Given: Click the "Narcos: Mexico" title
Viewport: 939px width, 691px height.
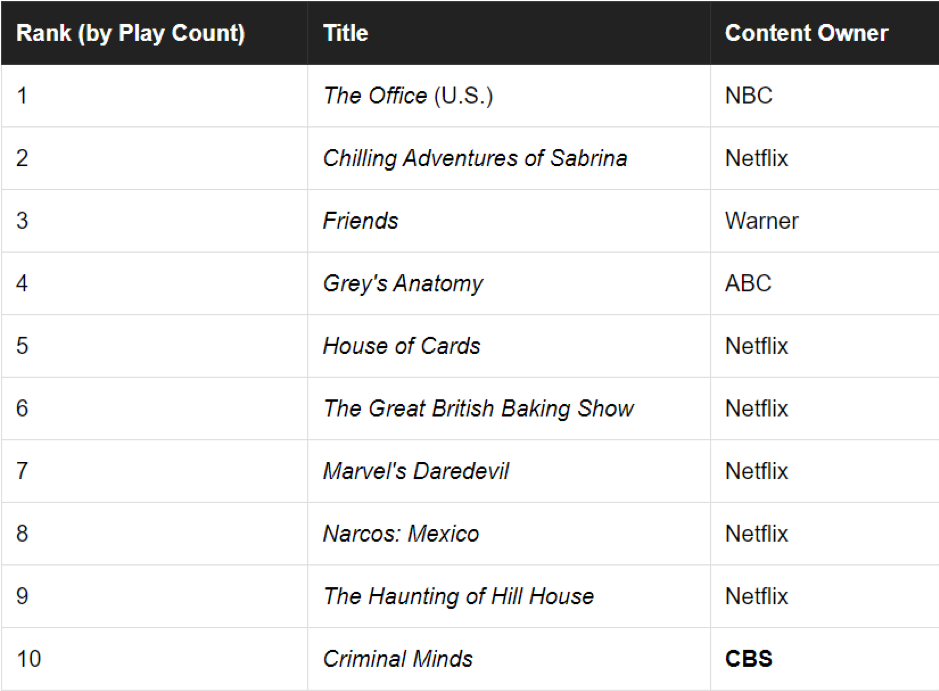Looking at the screenshot, I should 401,533.
